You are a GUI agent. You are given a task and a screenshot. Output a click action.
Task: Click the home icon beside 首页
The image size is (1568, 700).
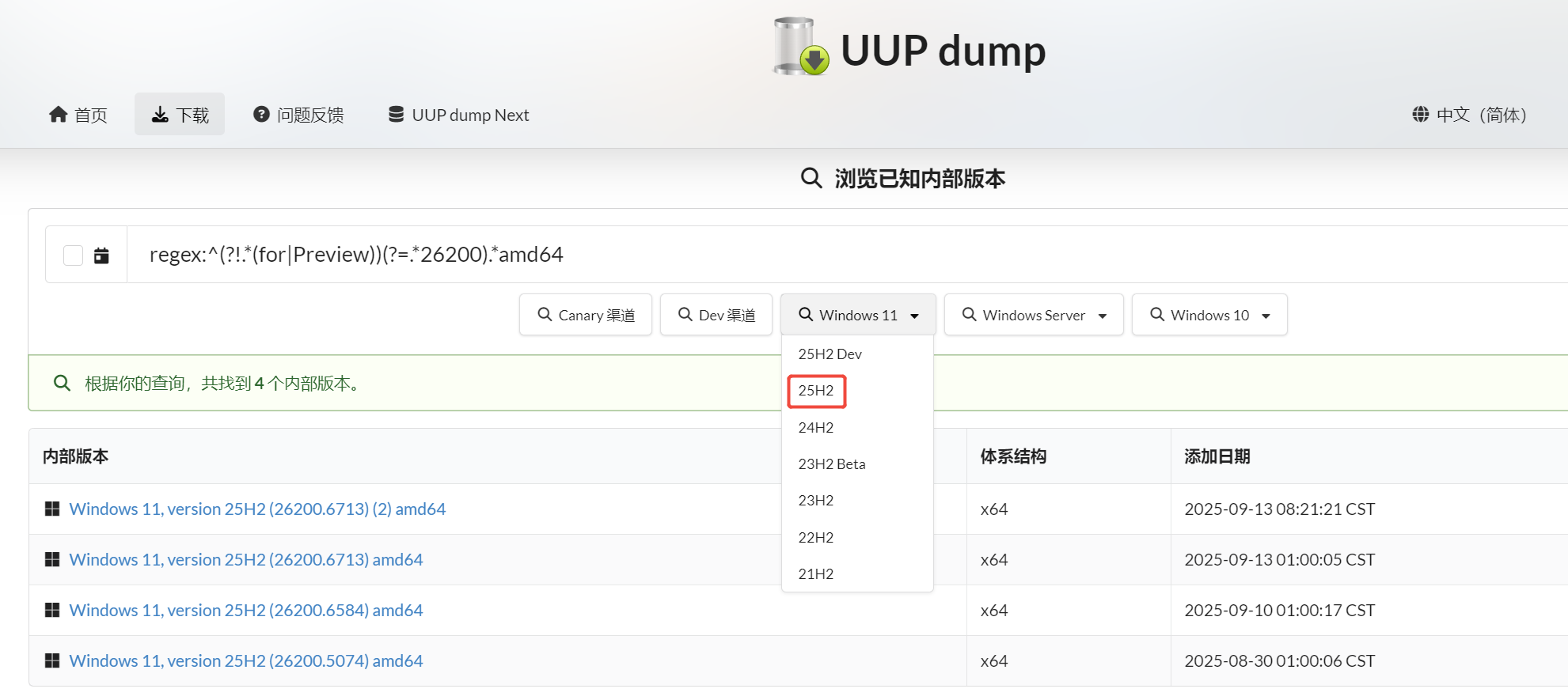(58, 115)
